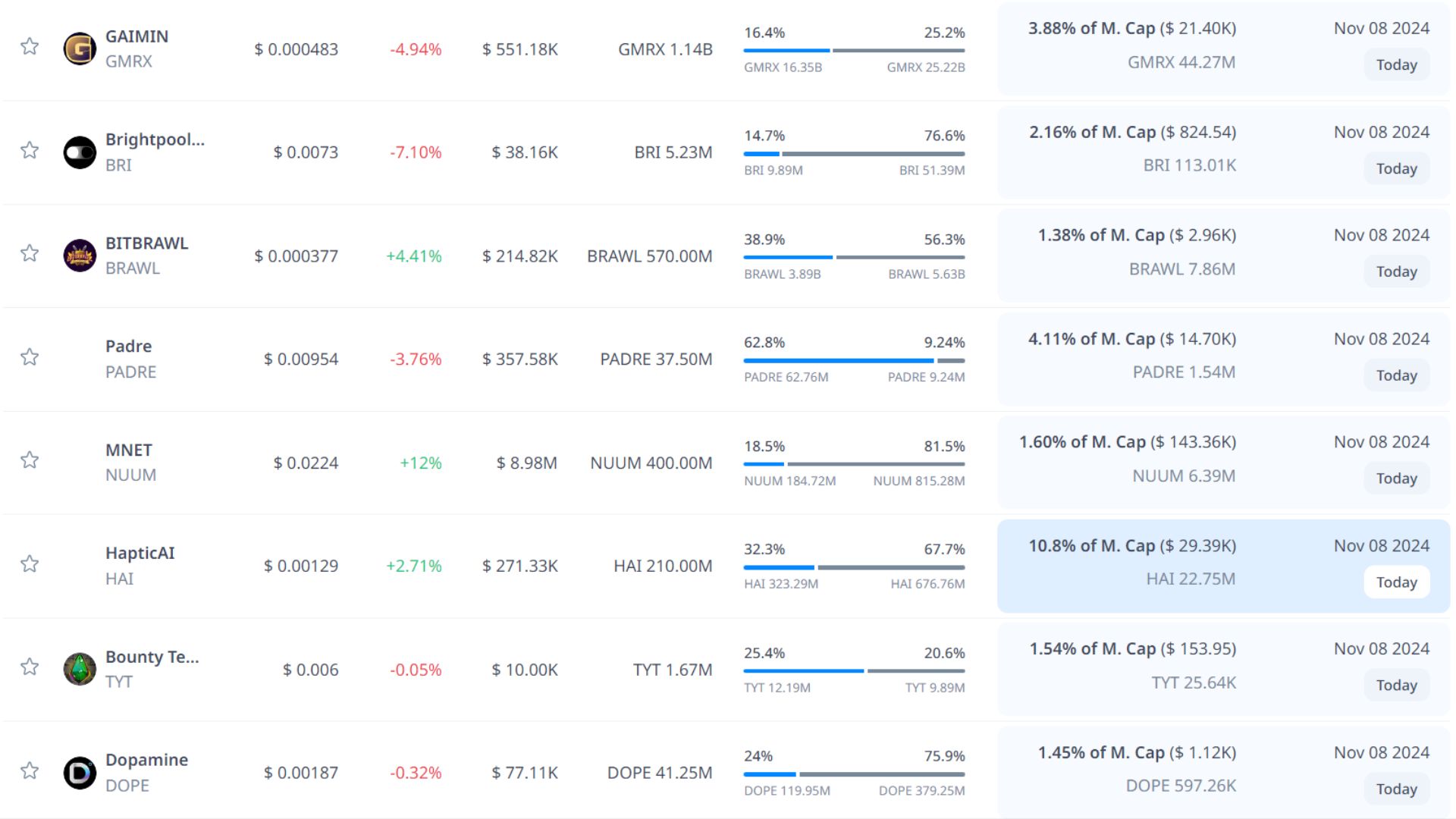The image size is (1456, 819).
Task: Toggle favorite star for BITBRAWL
Action: pos(30,253)
